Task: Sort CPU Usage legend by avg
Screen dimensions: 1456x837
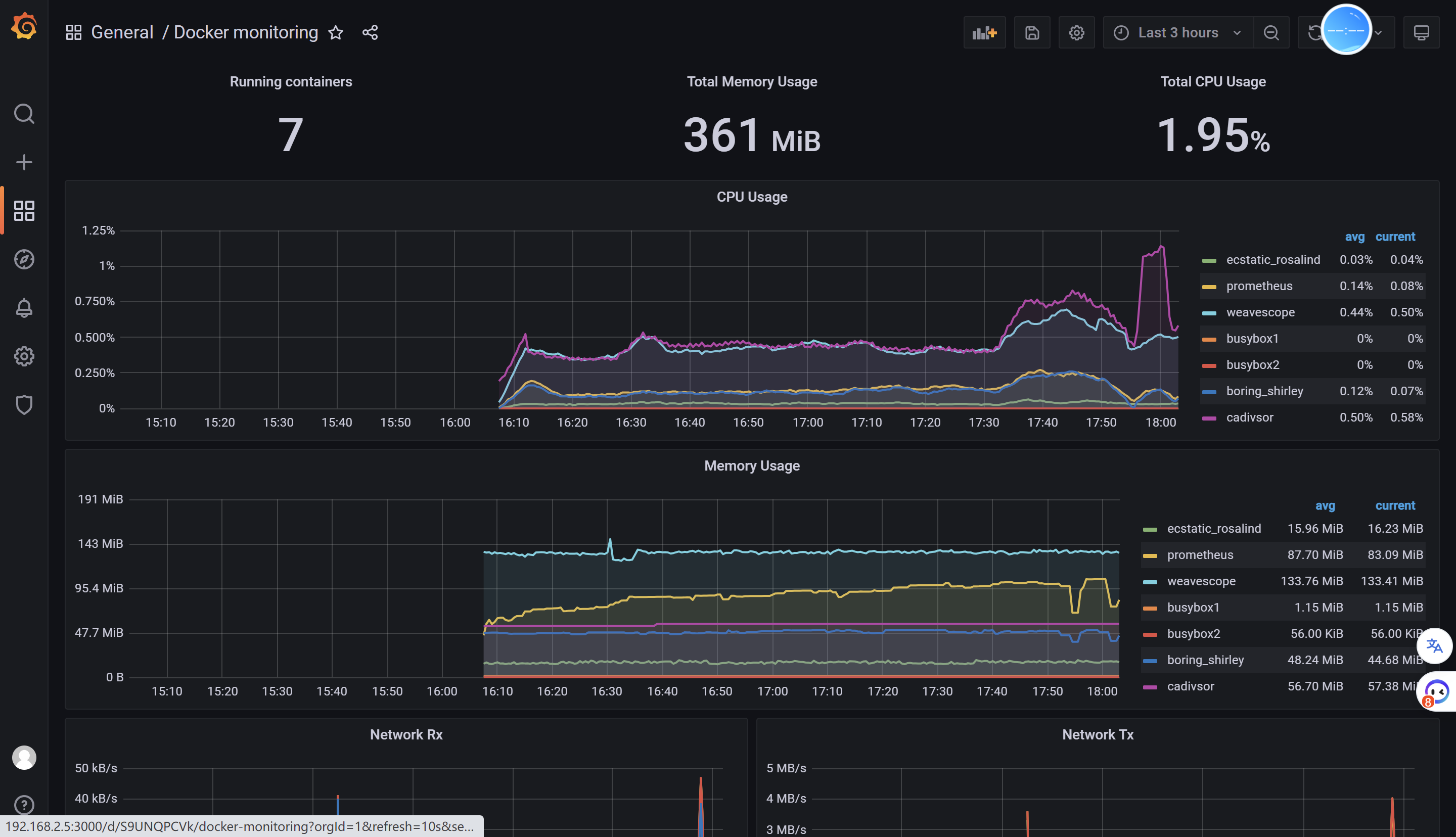Action: tap(1354, 237)
